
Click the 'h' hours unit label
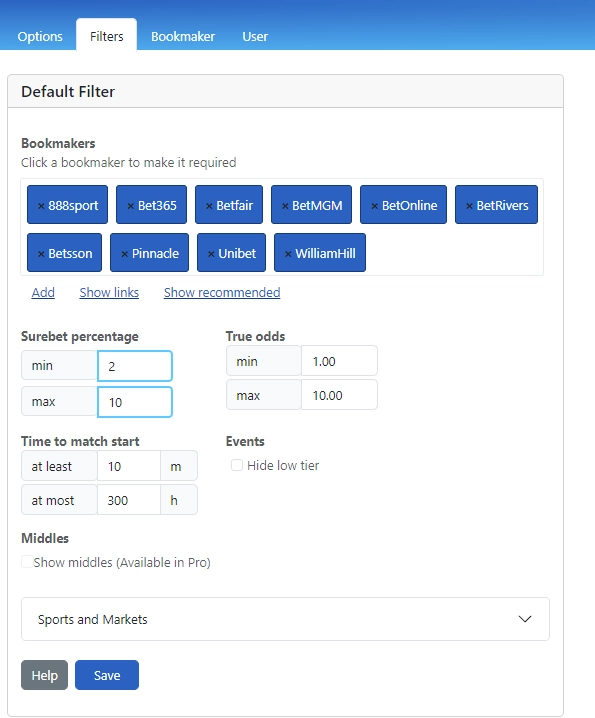(x=179, y=500)
